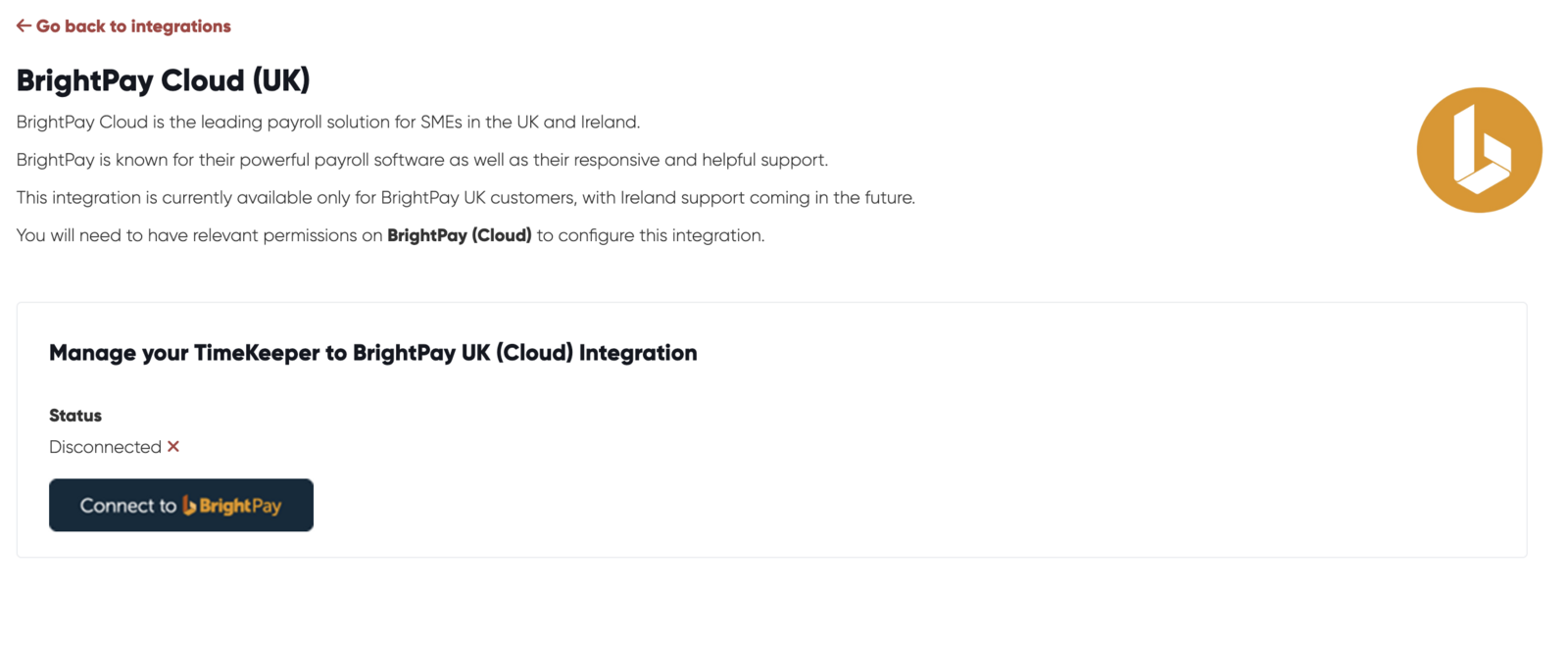Viewport: 1568px width, 645px height.
Task: Click the left arrow back icon
Action: click(x=24, y=25)
